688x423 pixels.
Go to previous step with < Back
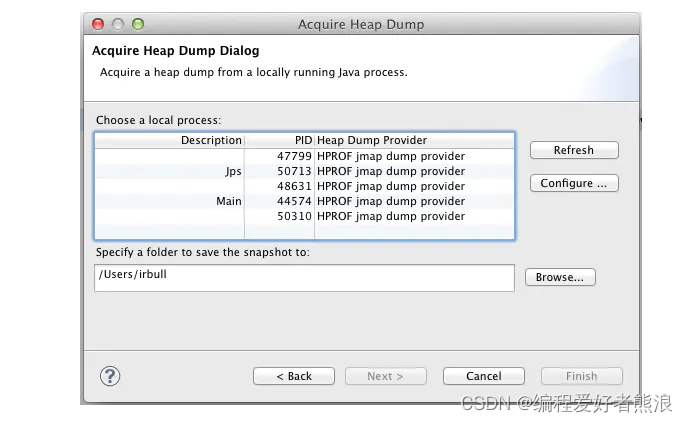294,376
